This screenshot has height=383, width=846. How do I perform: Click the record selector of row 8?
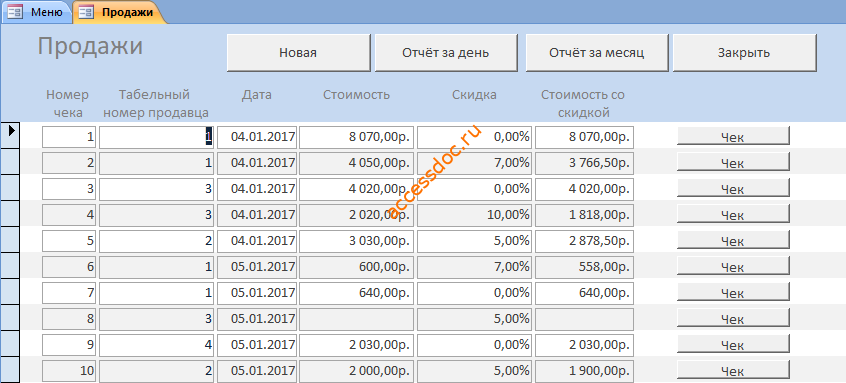click(10, 317)
